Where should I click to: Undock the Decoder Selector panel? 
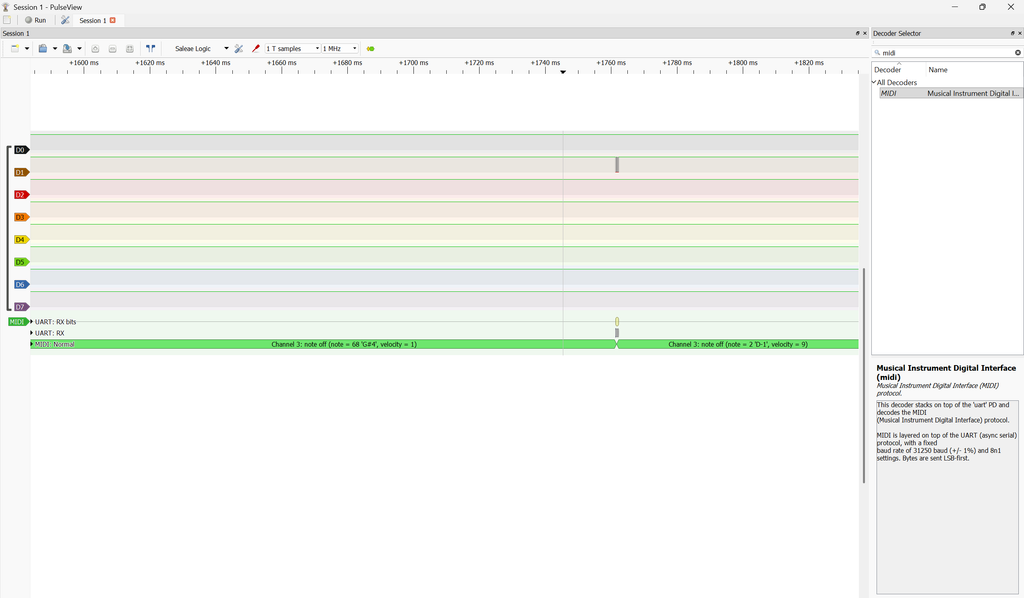point(1013,33)
